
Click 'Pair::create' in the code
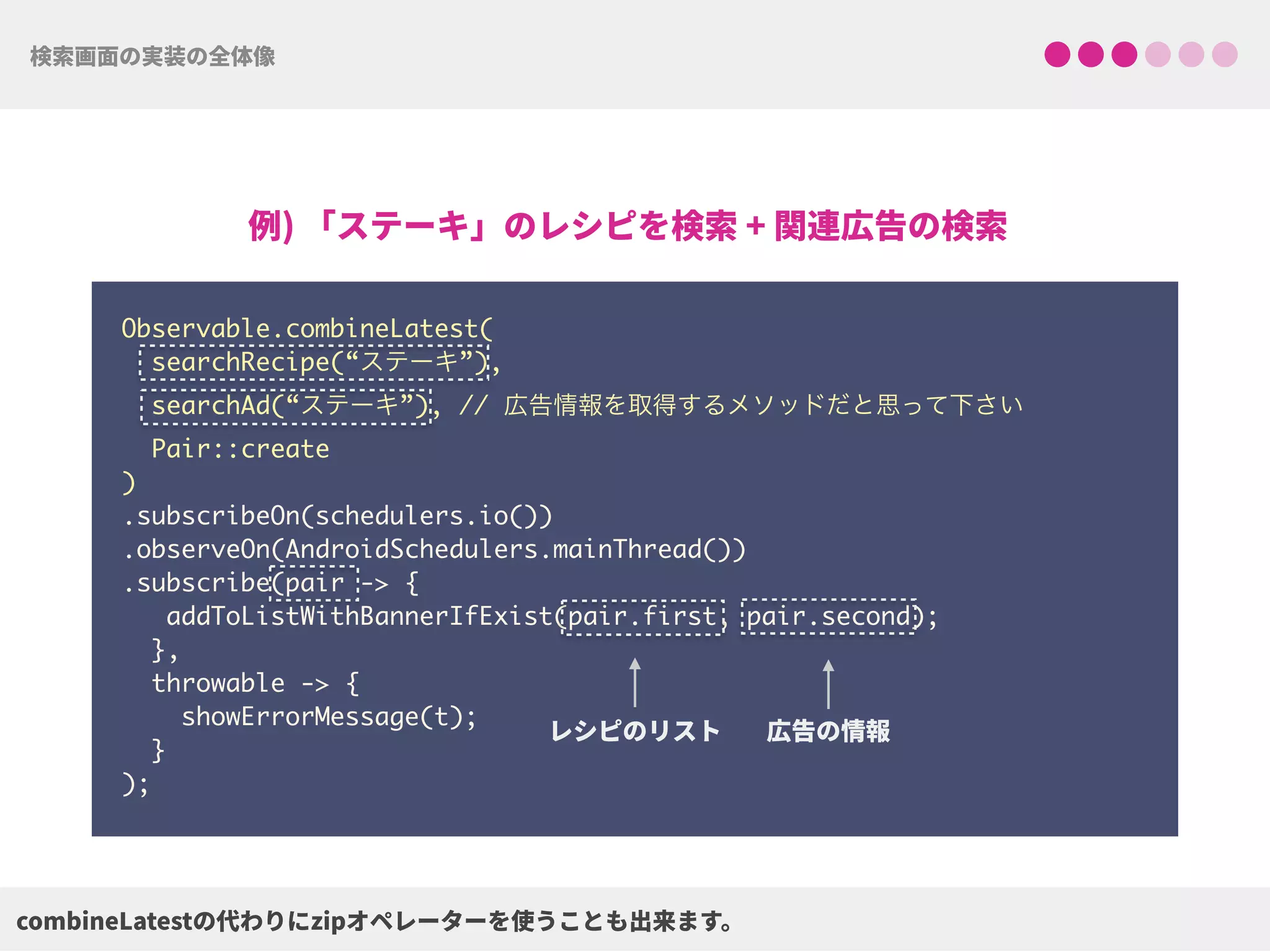point(241,449)
